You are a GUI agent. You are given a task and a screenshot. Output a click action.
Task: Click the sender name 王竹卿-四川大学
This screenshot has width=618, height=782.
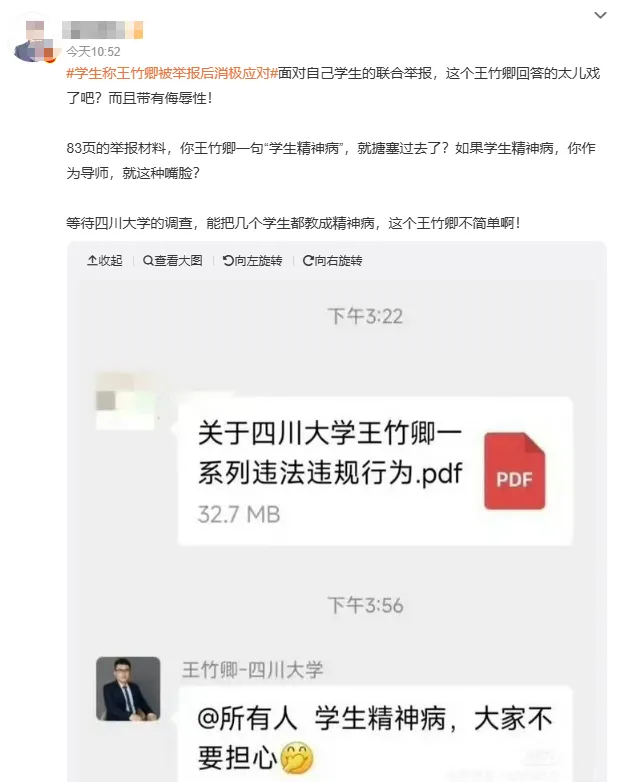pos(252,669)
